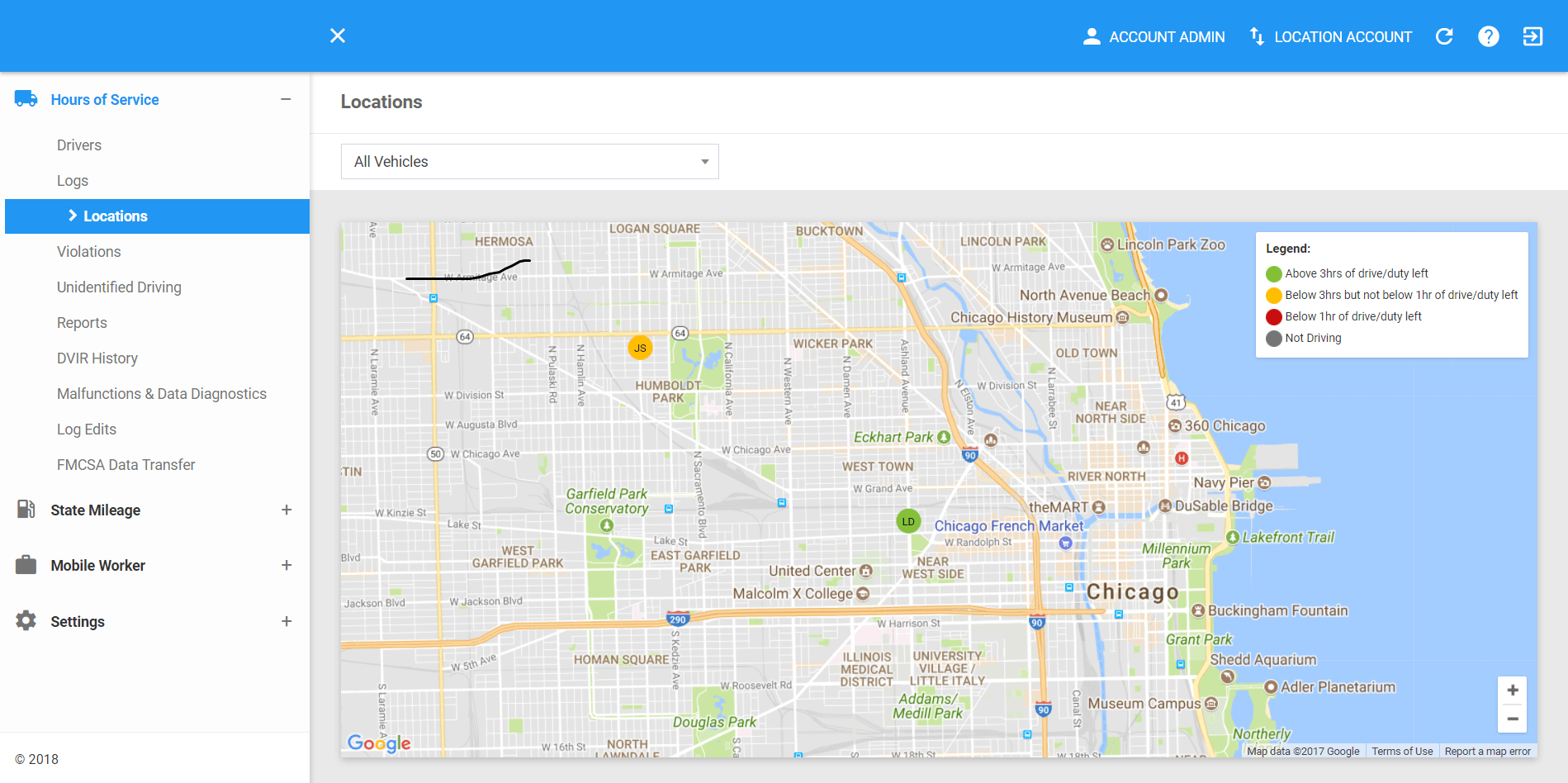Expand the Settings section
Image resolution: width=1568 pixels, height=783 pixels.
pos(287,621)
